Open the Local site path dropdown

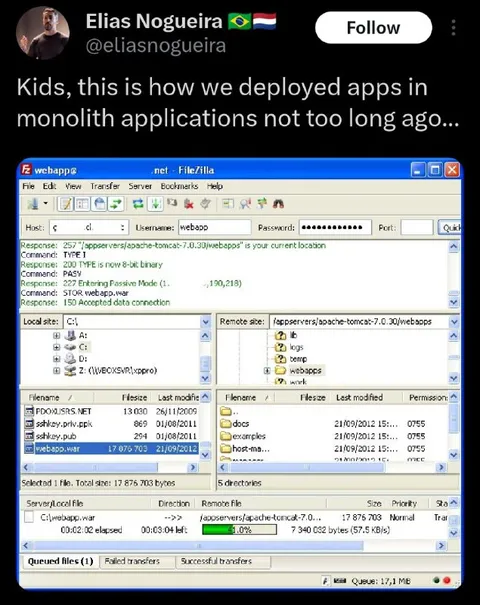205,322
